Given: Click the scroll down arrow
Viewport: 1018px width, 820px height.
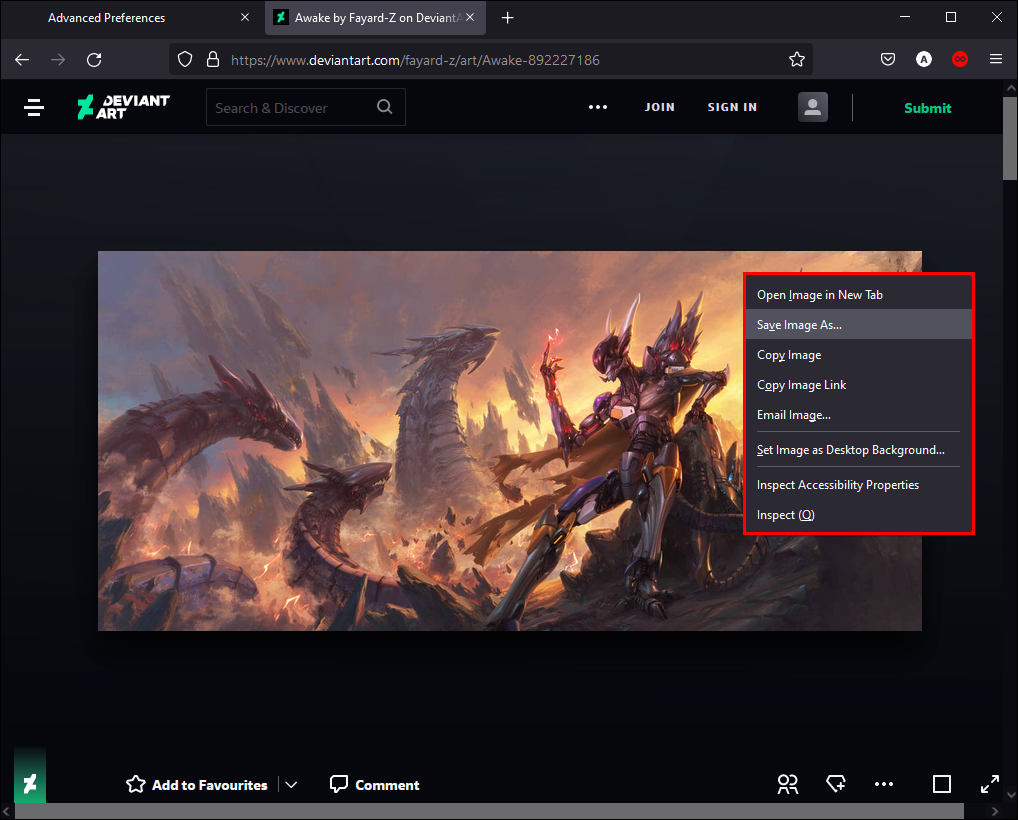Looking at the screenshot, I should click(x=1010, y=794).
